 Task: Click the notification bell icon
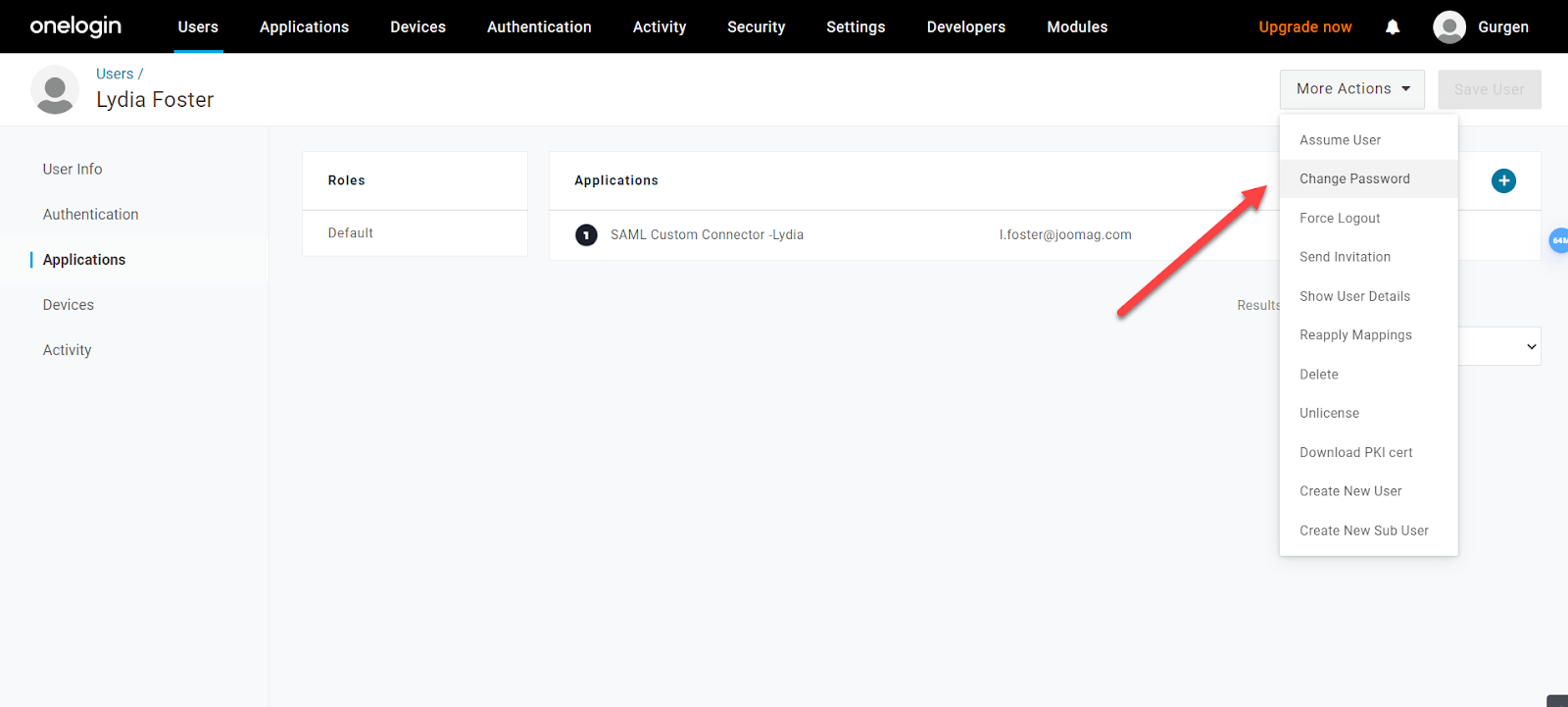point(1392,27)
